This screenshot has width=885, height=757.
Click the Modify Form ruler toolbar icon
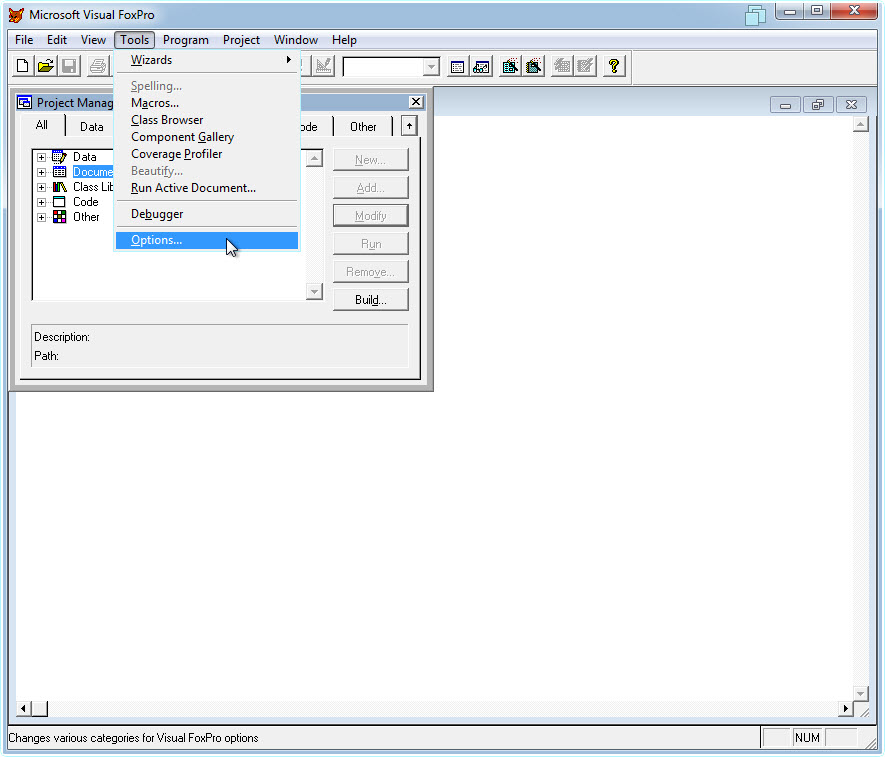click(323, 66)
